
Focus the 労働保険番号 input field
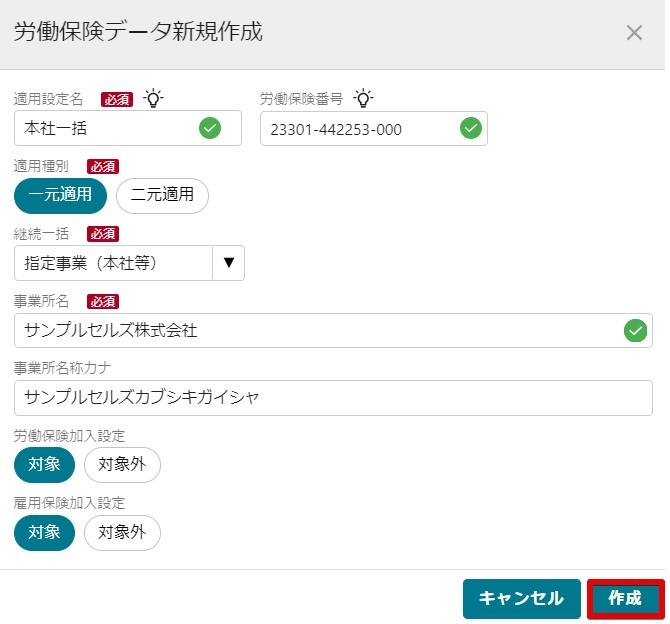point(374,128)
